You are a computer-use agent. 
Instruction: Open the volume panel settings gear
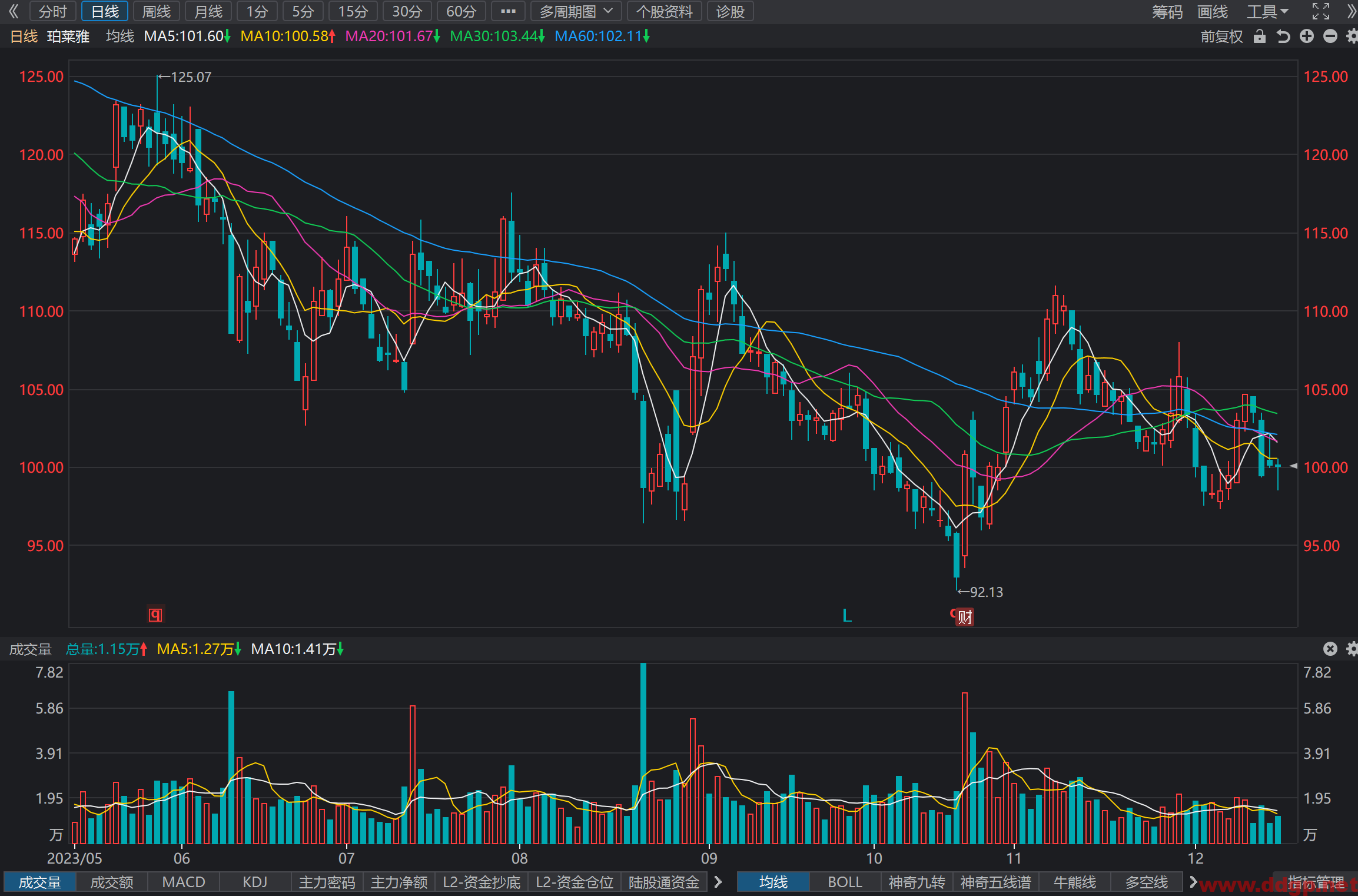coord(1352,649)
